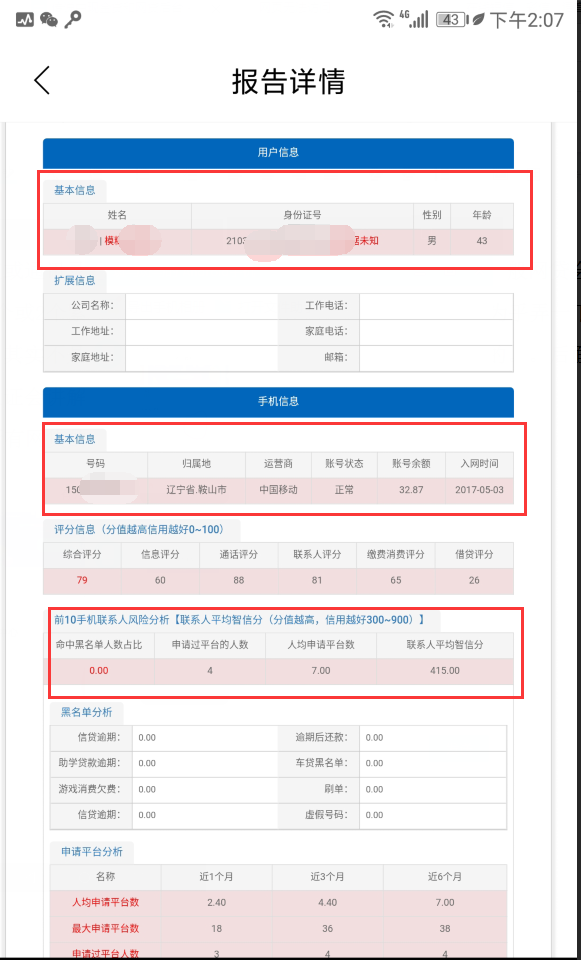Tap the 联系人平均智信分 value 415.00
The height and width of the screenshot is (960, 581).
pyautogui.click(x=445, y=670)
